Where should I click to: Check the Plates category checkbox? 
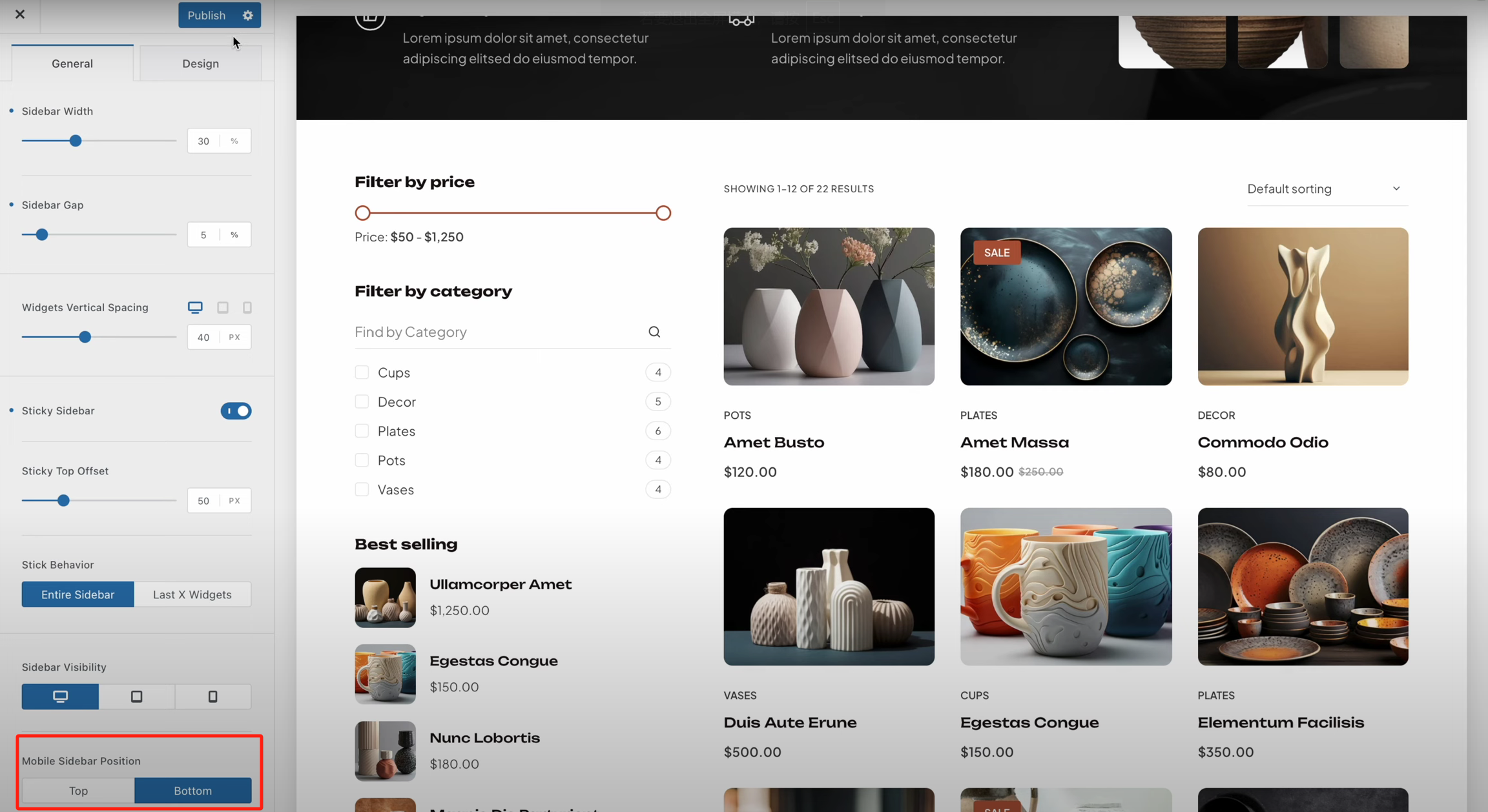(362, 431)
